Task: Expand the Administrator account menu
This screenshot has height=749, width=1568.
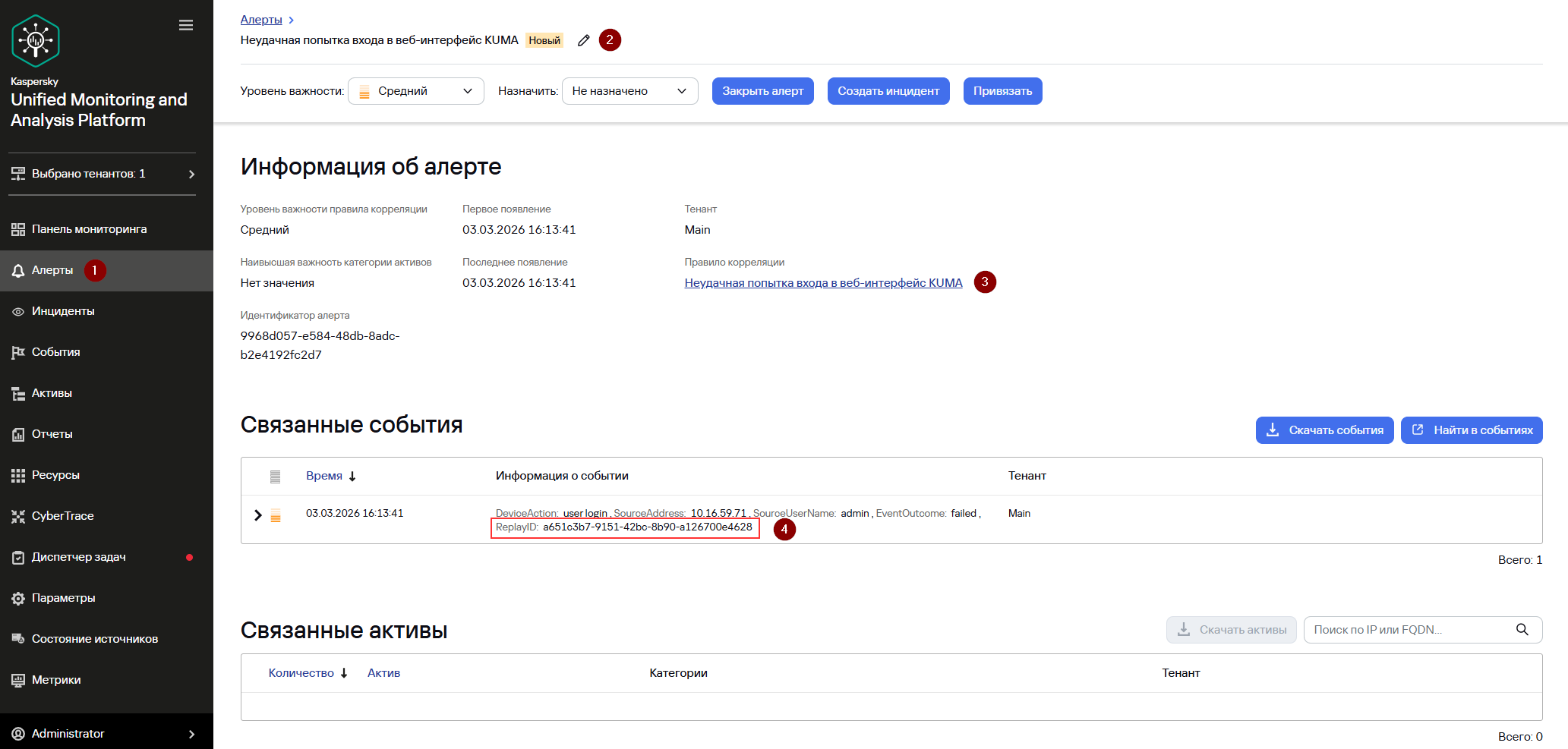Action: tap(106, 734)
